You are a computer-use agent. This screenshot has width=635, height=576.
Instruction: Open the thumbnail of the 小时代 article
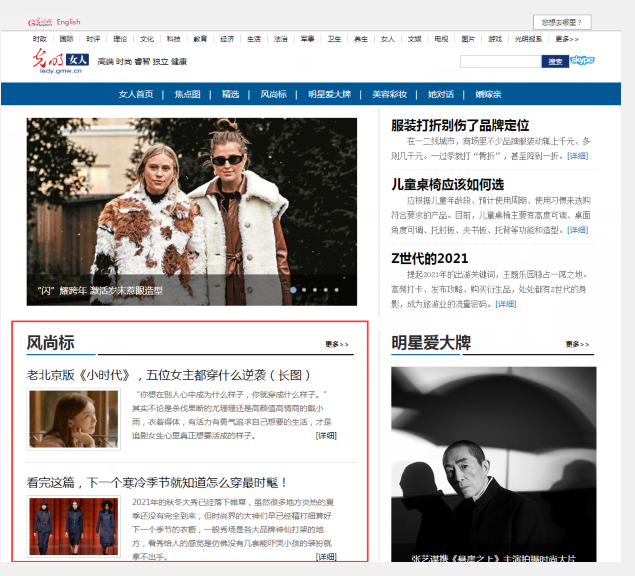tap(74, 419)
